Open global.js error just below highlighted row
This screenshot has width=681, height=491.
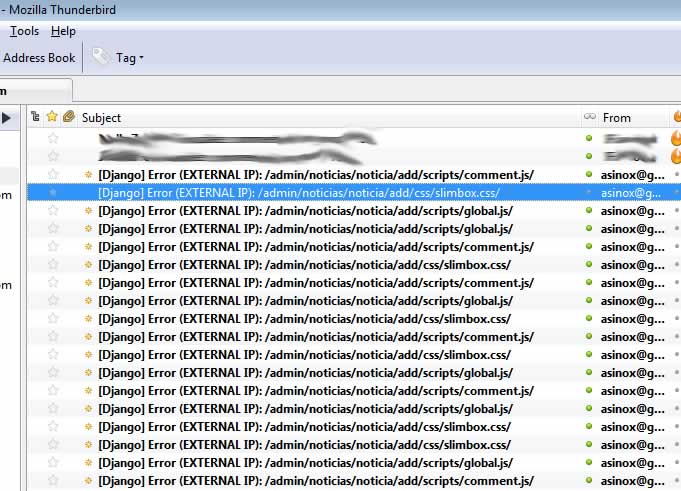point(305,211)
